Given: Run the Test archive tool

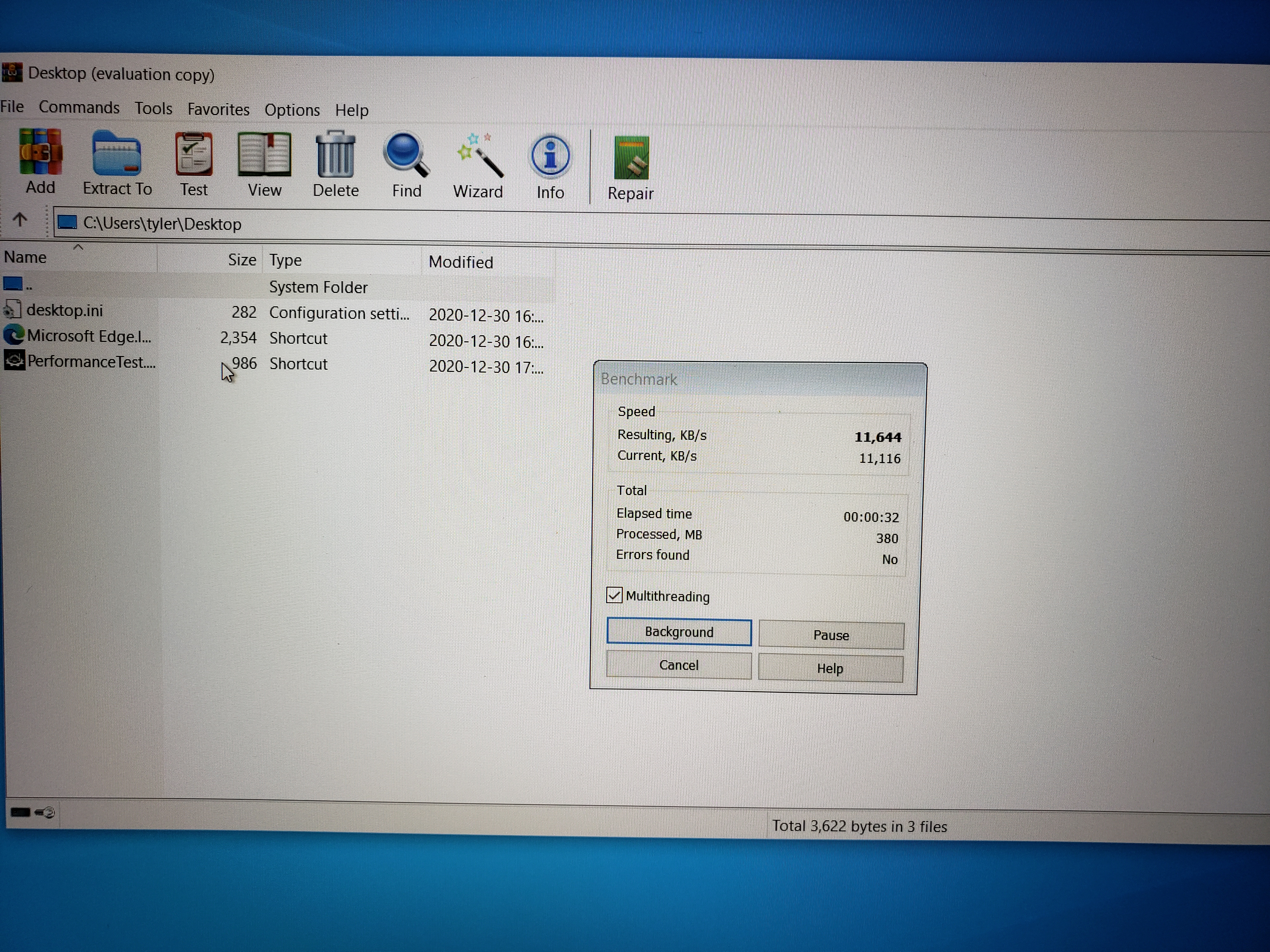Looking at the screenshot, I should point(193,154).
